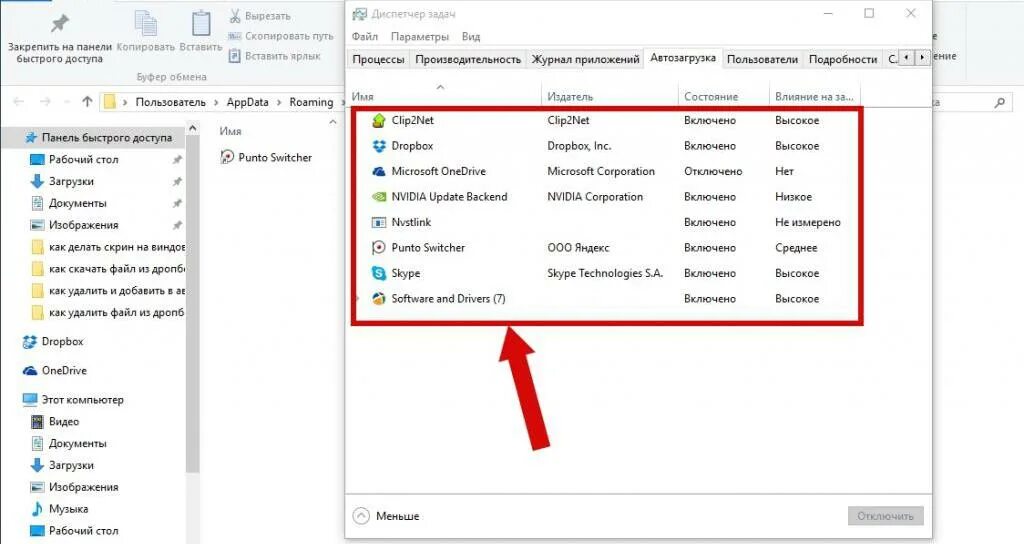1024x544 pixels.
Task: Click the Explorer up-arrow navigation icon
Action: point(87,101)
